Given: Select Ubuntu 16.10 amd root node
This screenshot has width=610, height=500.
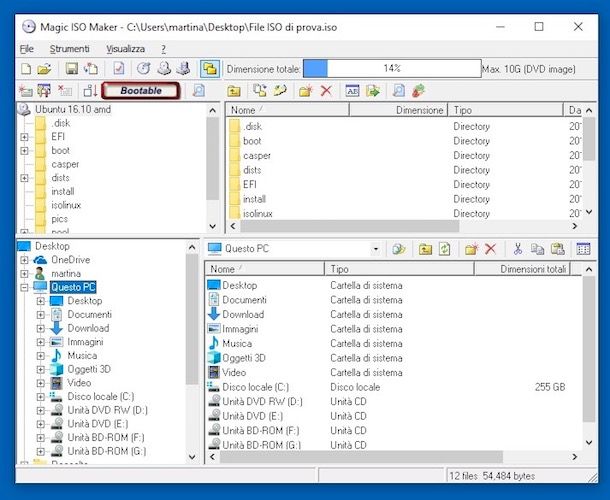Looking at the screenshot, I should click(x=73, y=109).
